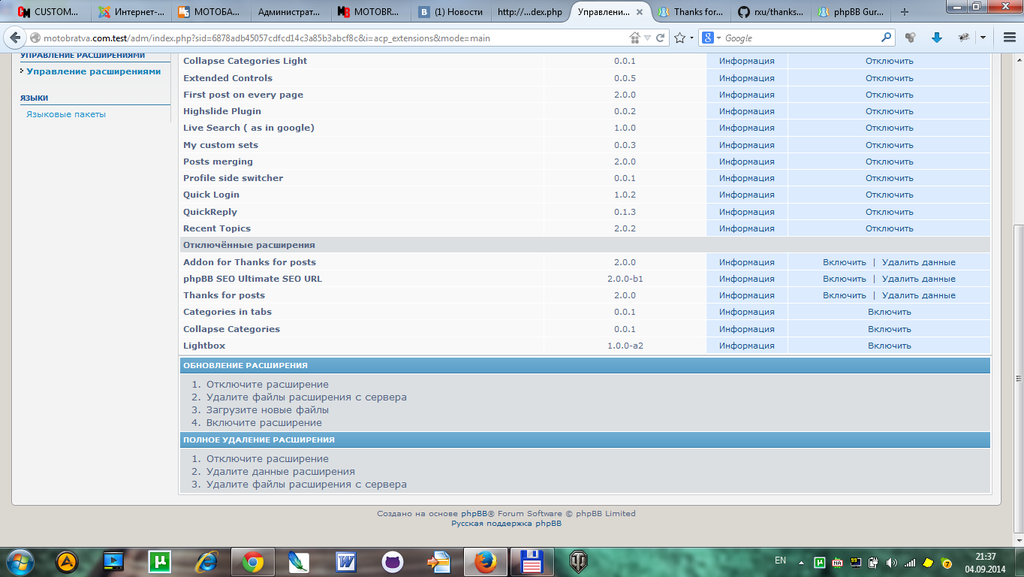The image size is (1024, 577).
Task: Open Google Chrome from the taskbar
Action: 252,562
